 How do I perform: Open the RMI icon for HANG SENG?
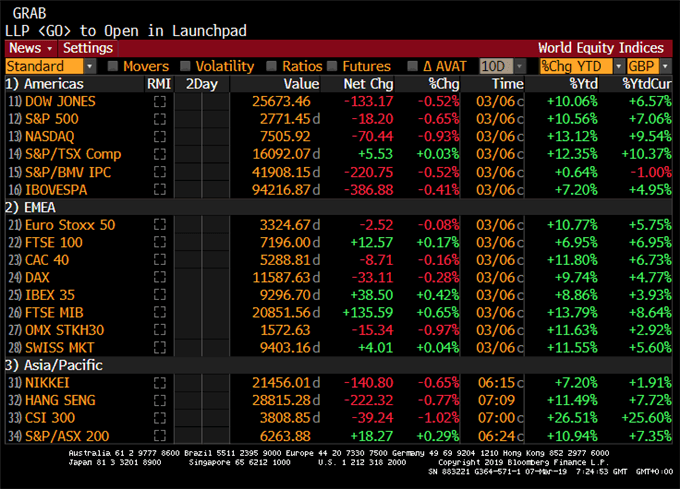point(160,400)
